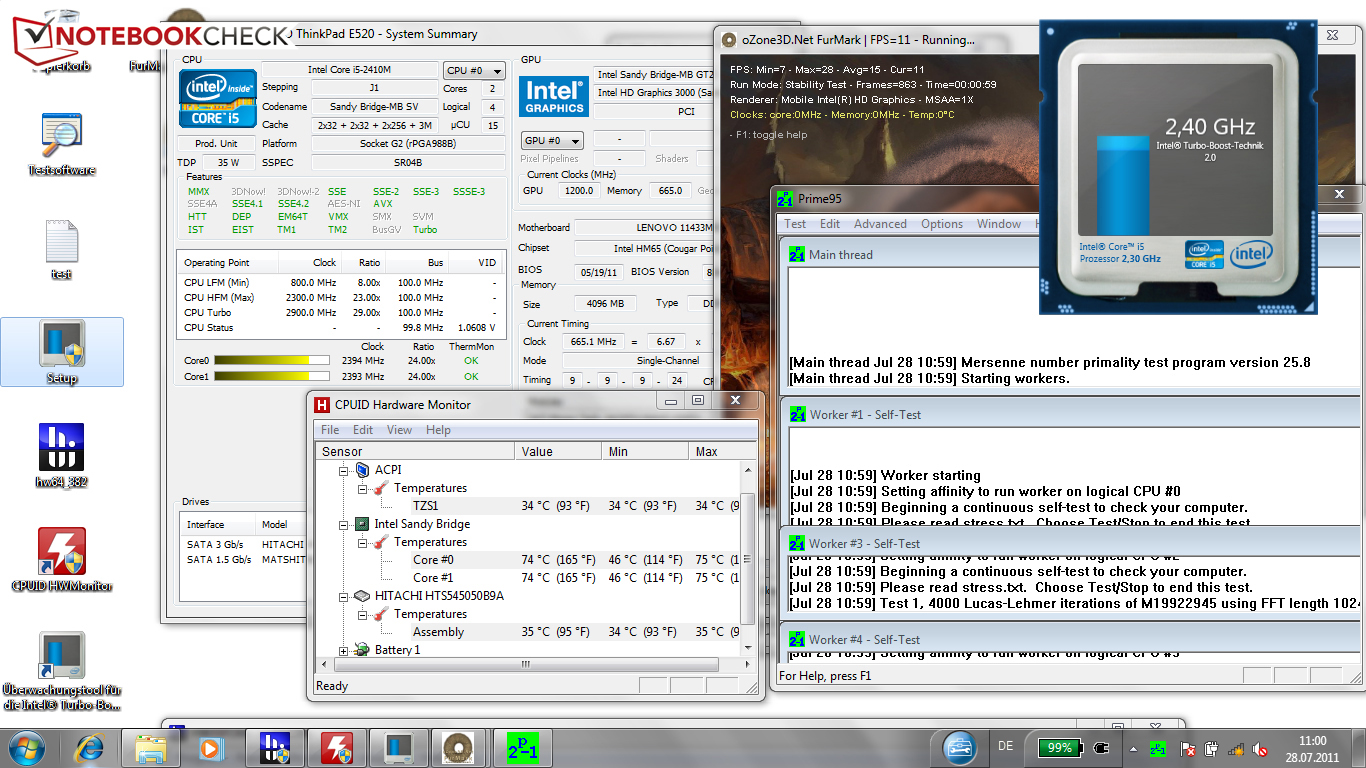Open HWMonitor View menu

point(399,430)
